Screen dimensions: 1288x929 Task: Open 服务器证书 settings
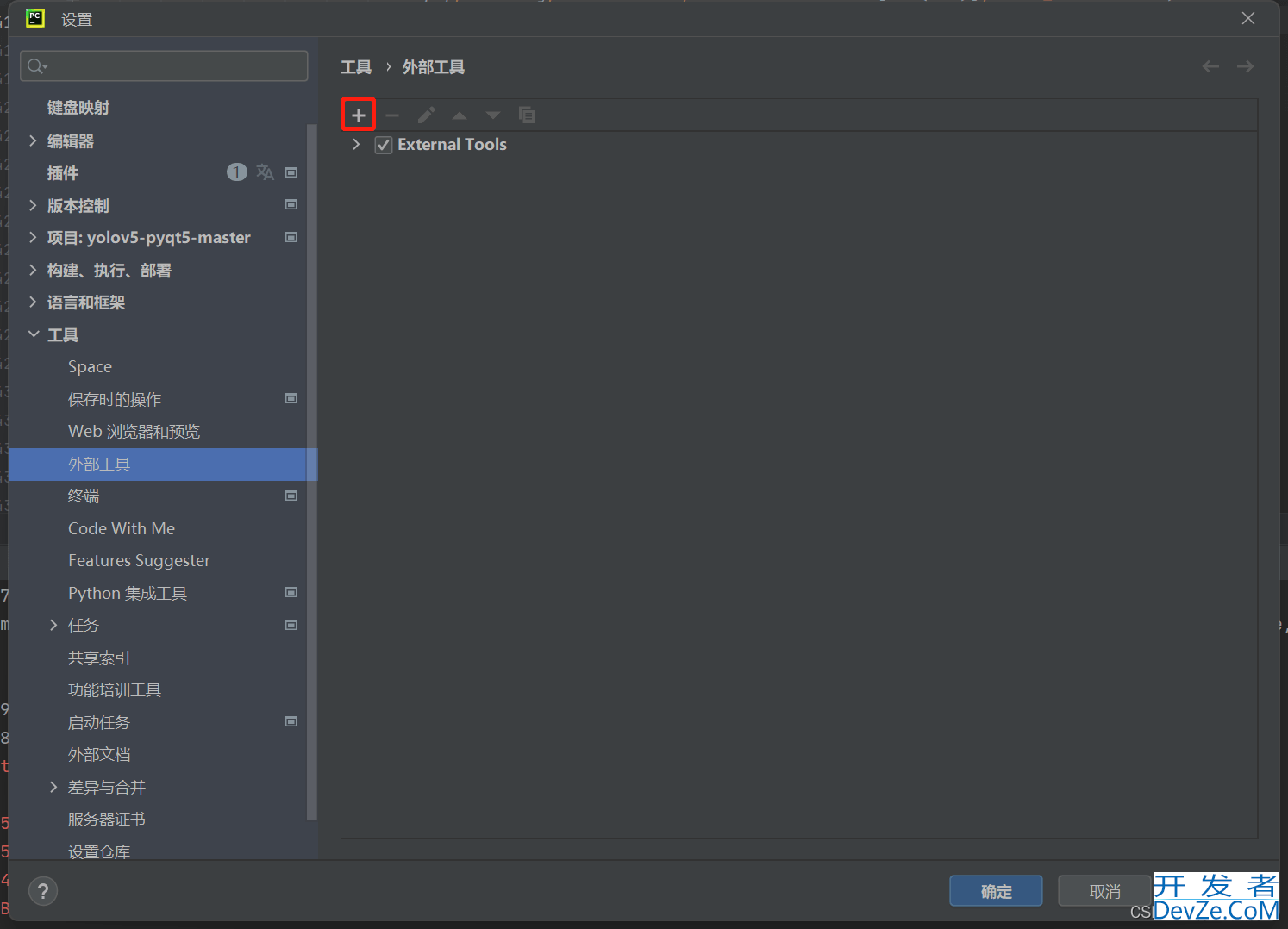point(107,820)
